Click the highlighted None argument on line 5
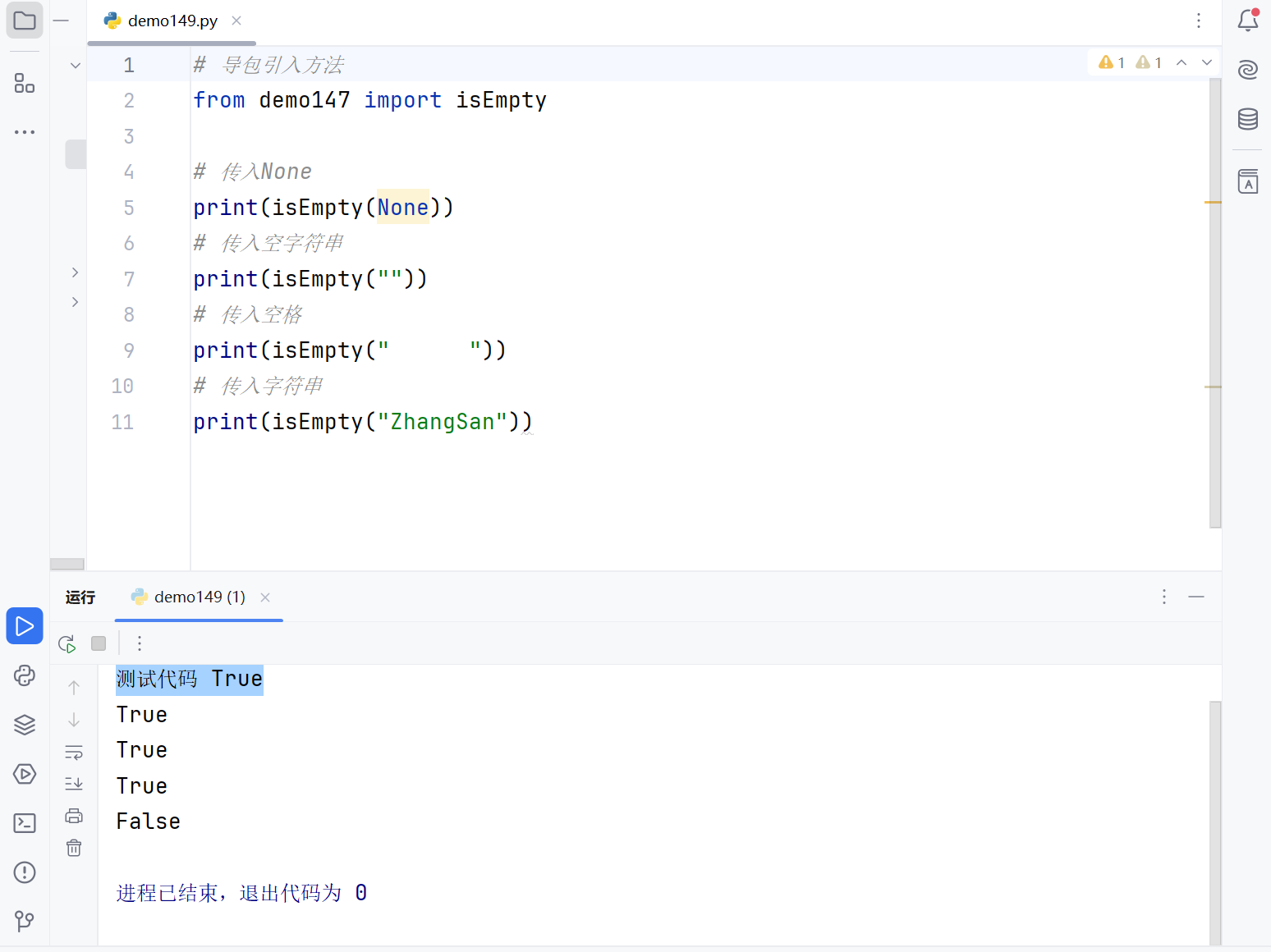The image size is (1271, 952). coord(403,208)
